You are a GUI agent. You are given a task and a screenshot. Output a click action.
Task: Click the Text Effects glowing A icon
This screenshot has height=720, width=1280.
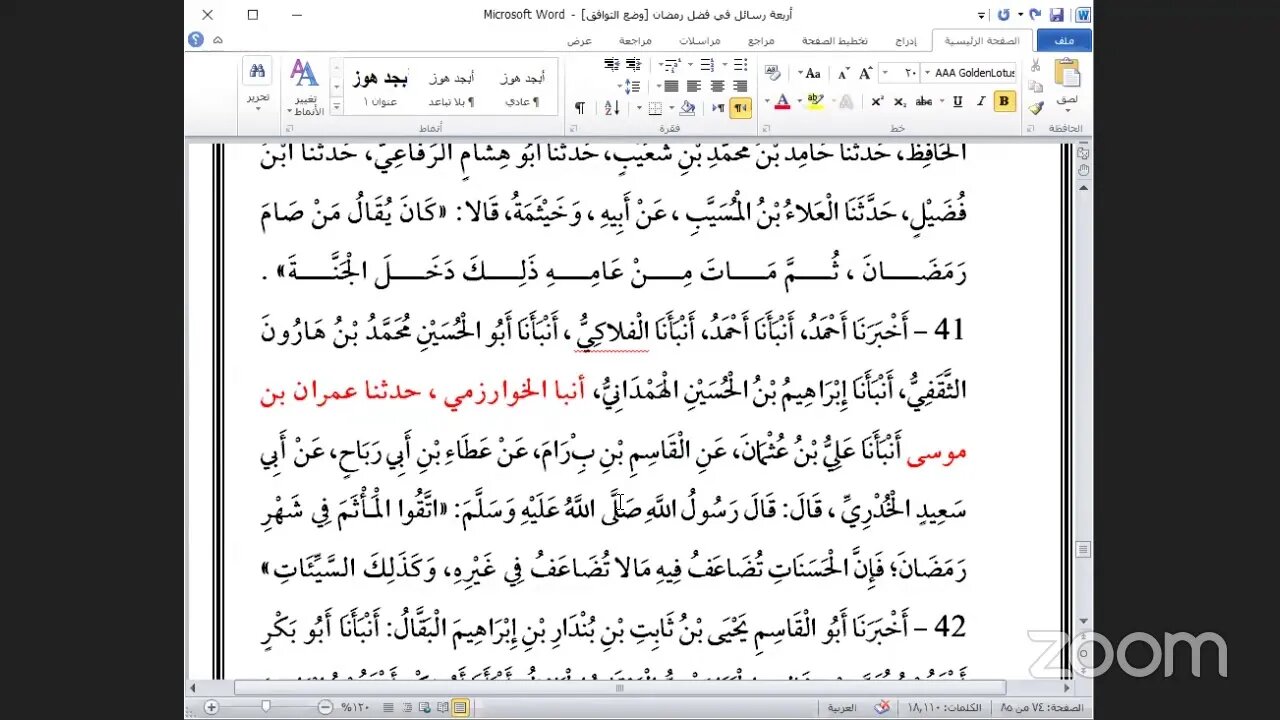845,101
